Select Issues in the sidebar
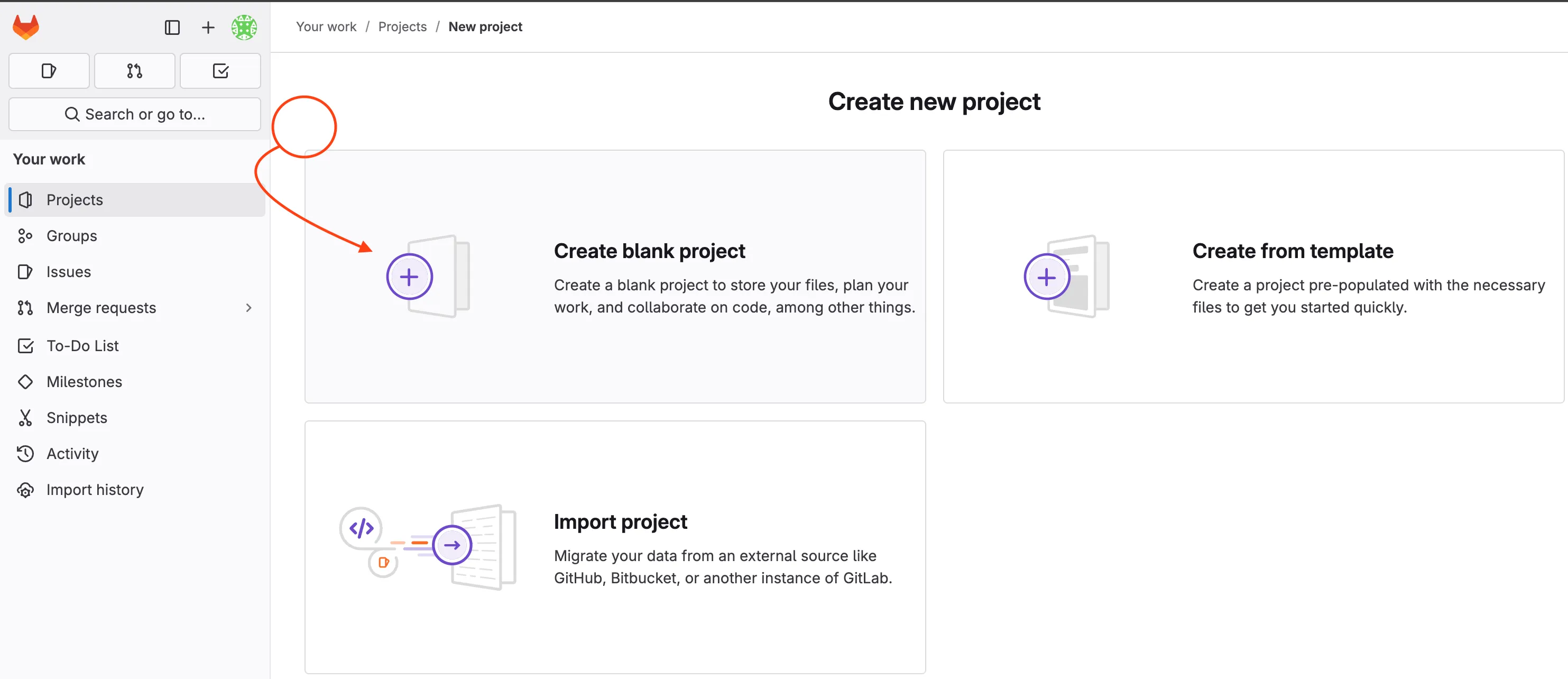Viewport: 1568px width, 679px height. 68,272
